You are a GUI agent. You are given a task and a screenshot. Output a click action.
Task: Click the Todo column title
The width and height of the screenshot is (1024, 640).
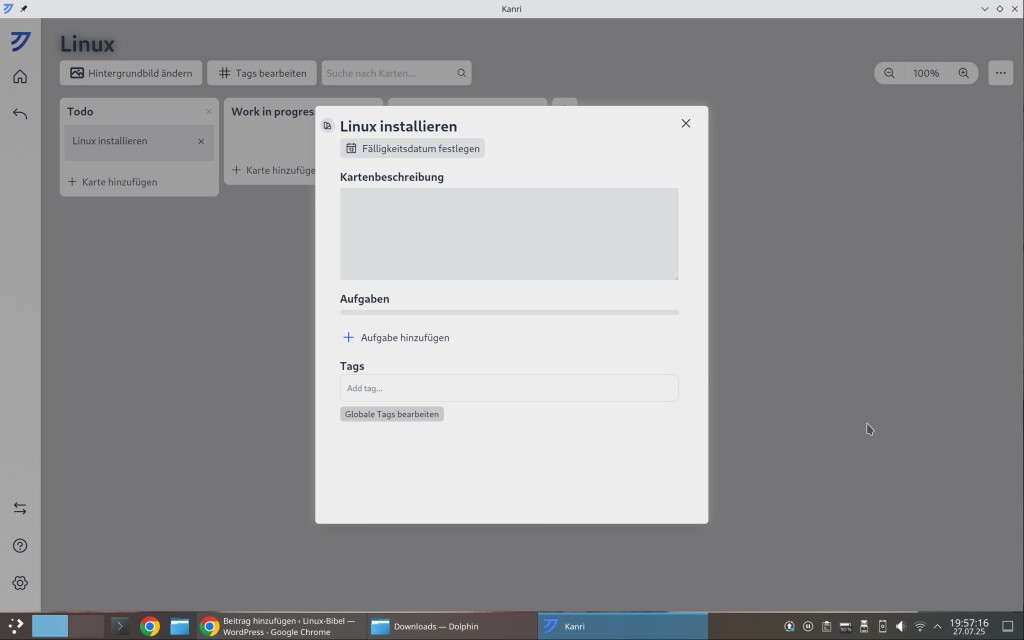pyautogui.click(x=80, y=112)
